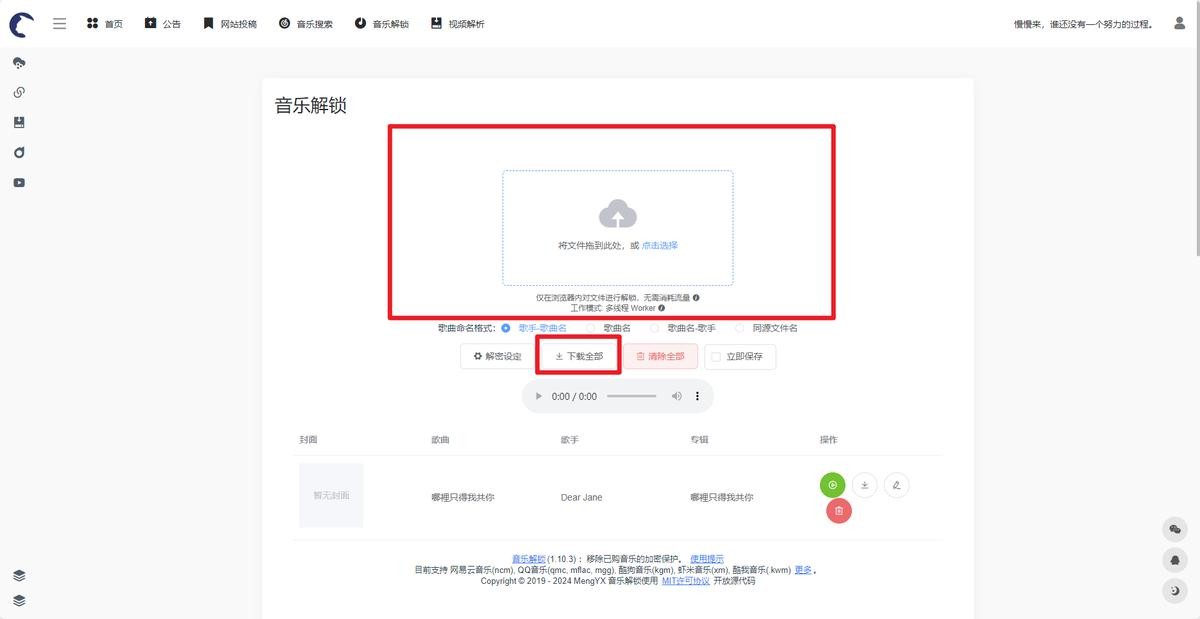Download the song 哪裡只得我共你 via row icon
The height and width of the screenshot is (619, 1200).
[x=865, y=485]
